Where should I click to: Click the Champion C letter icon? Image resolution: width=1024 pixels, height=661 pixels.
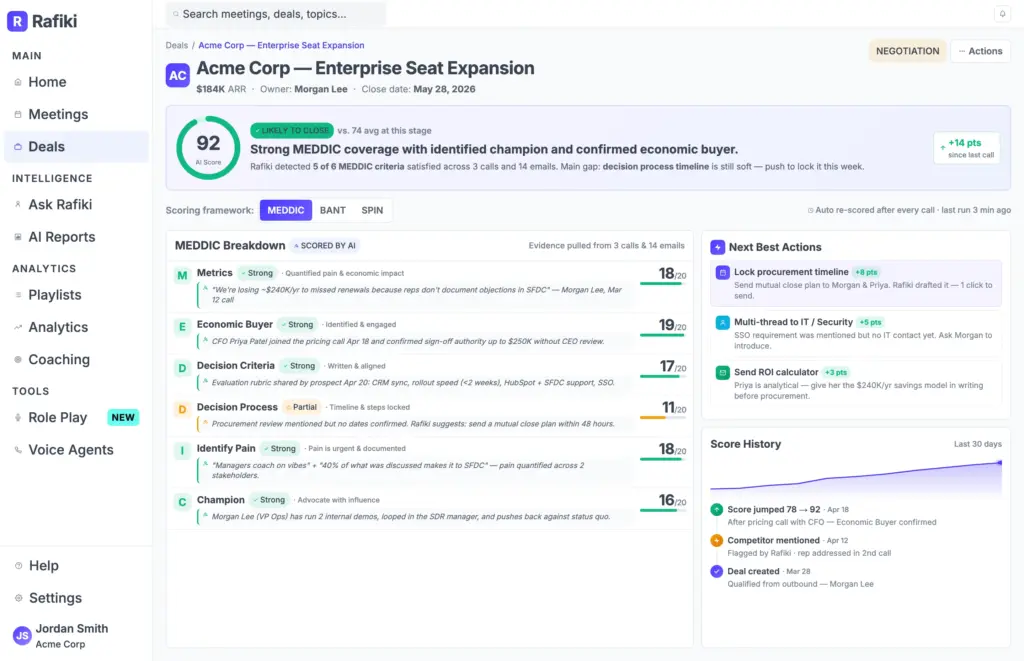click(x=182, y=502)
